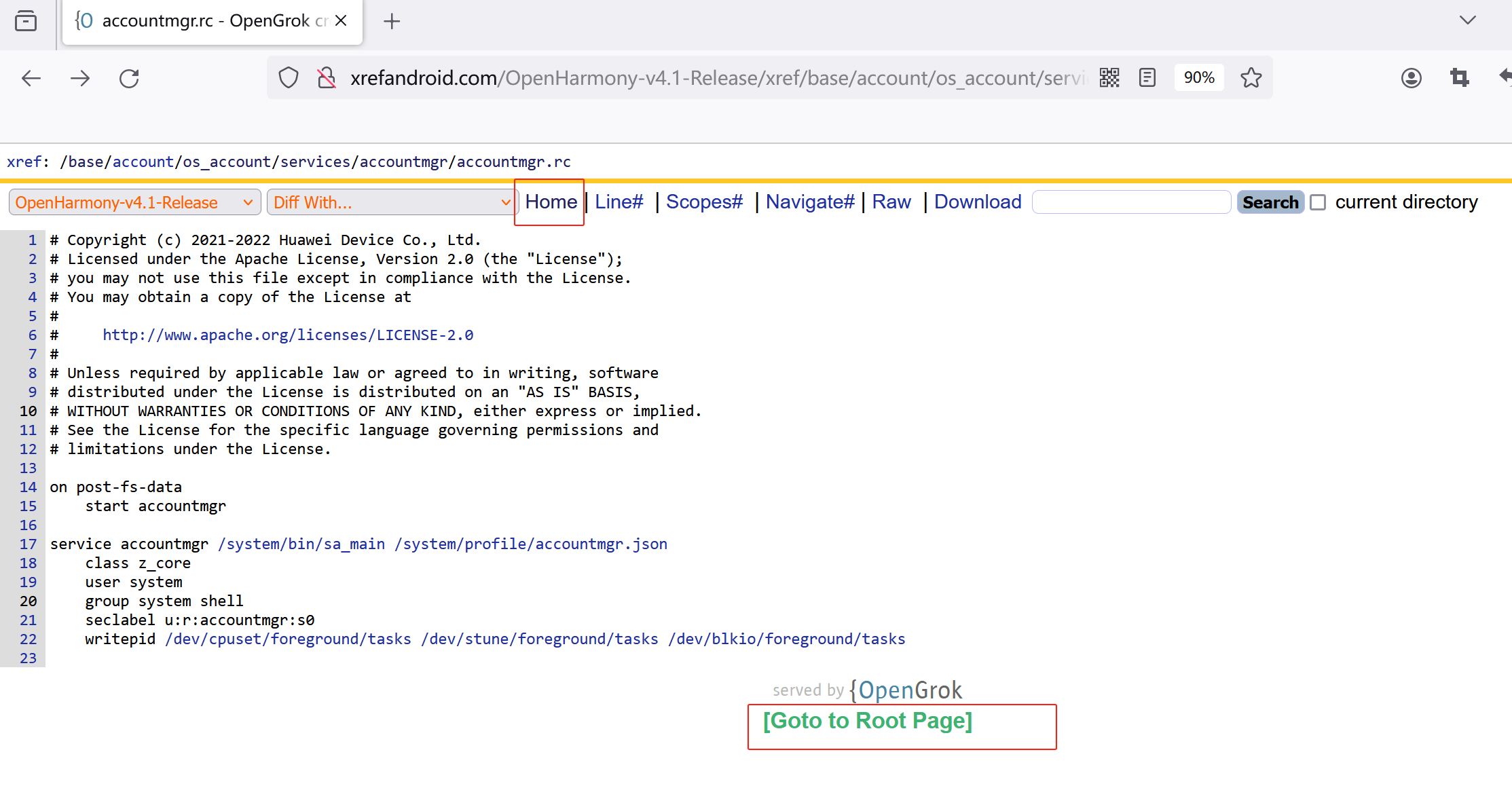This screenshot has width=1512, height=803.
Task: Click 'seclabel u:r:accountmgr:s0' text
Action: [x=200, y=620]
